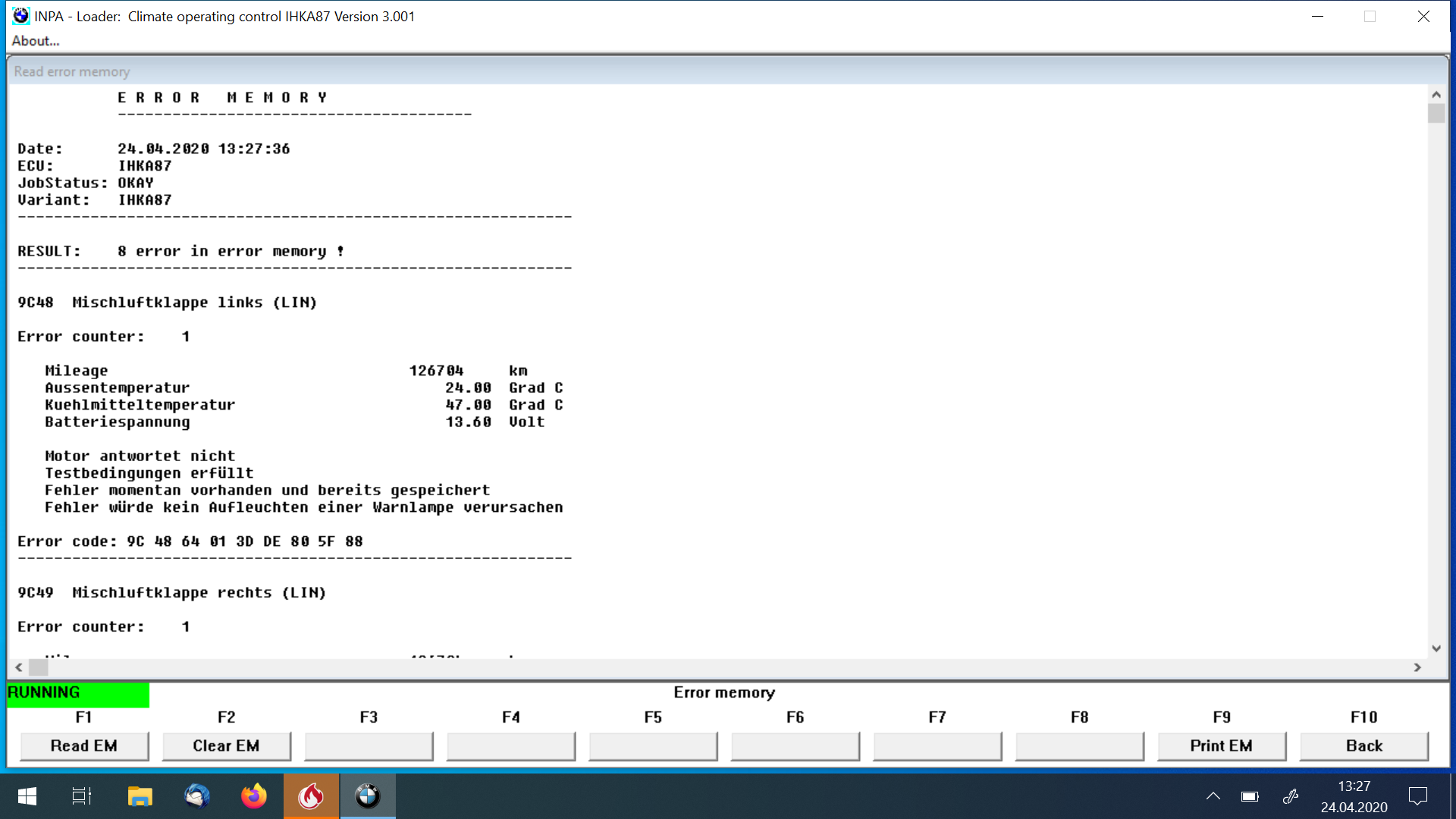Screen dimensions: 1456x819
Task: Open Thunderbird mail from the taskbar
Action: (197, 796)
